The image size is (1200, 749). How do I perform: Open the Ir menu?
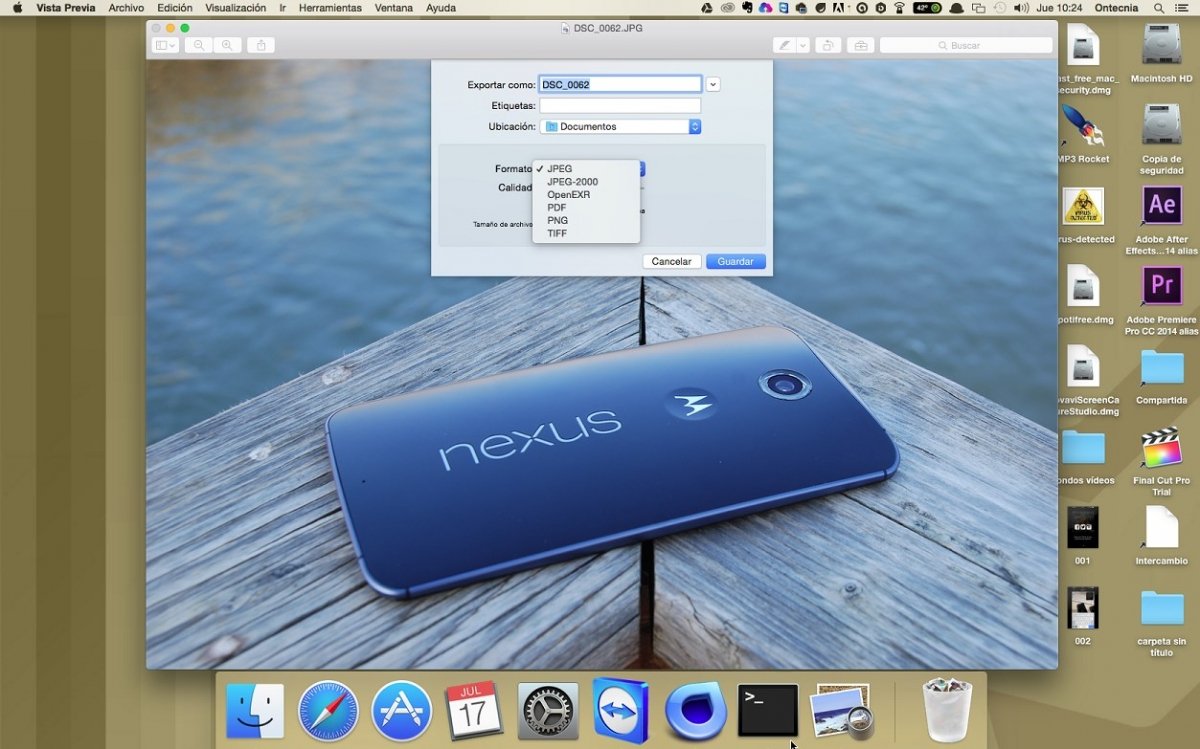pyautogui.click(x=283, y=8)
